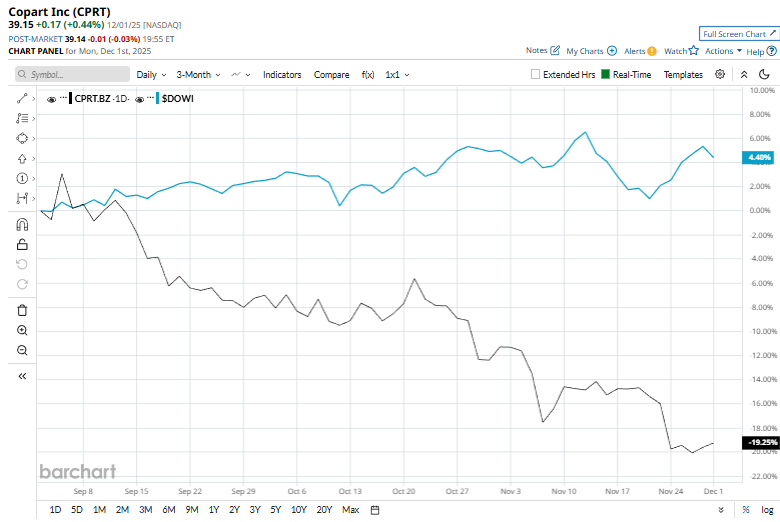
Task: Switch to dark mode moon icon
Action: (765, 74)
